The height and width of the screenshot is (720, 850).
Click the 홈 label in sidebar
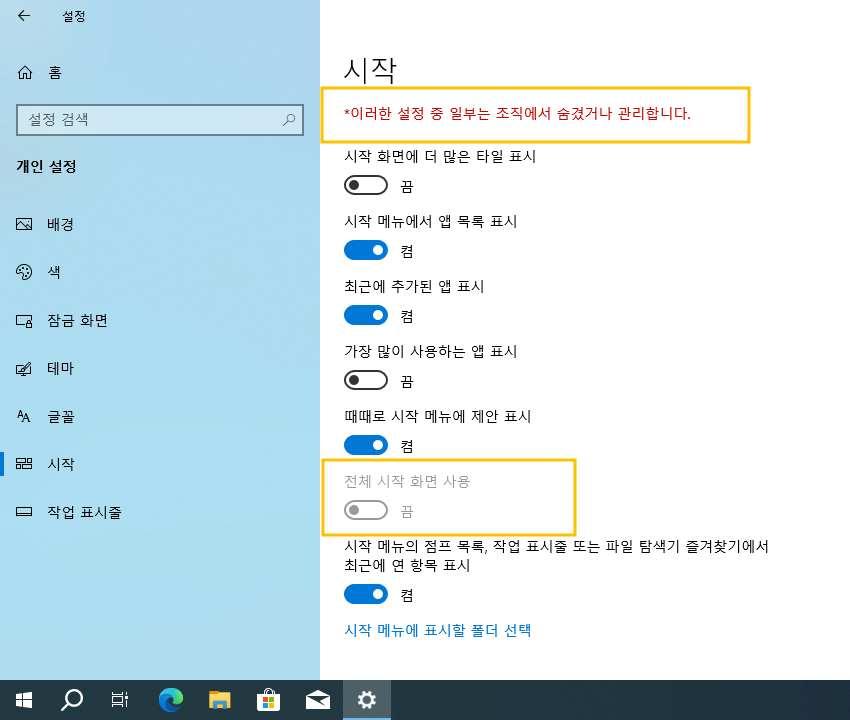click(55, 73)
